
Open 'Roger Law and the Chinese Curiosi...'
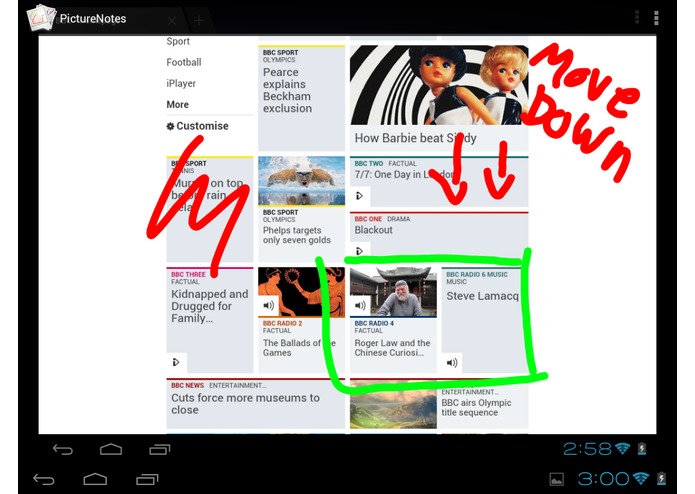click(392, 348)
